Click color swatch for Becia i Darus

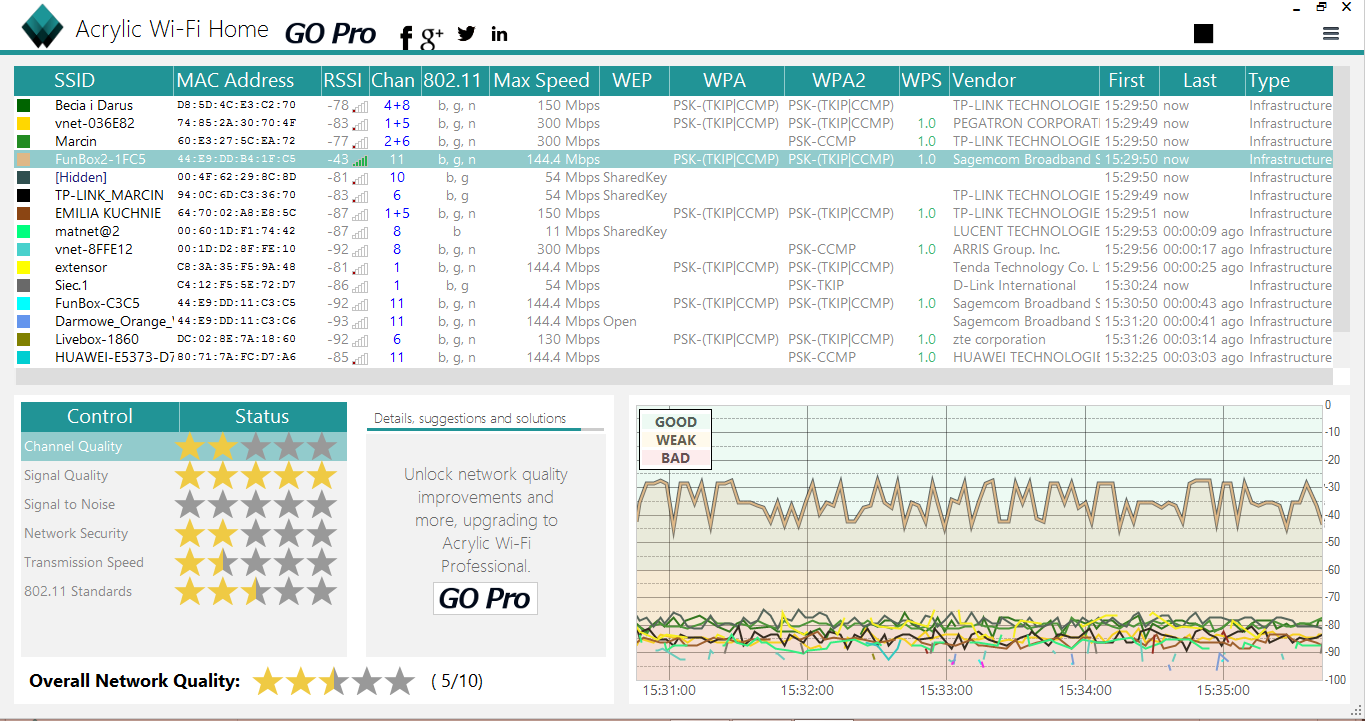pos(23,105)
